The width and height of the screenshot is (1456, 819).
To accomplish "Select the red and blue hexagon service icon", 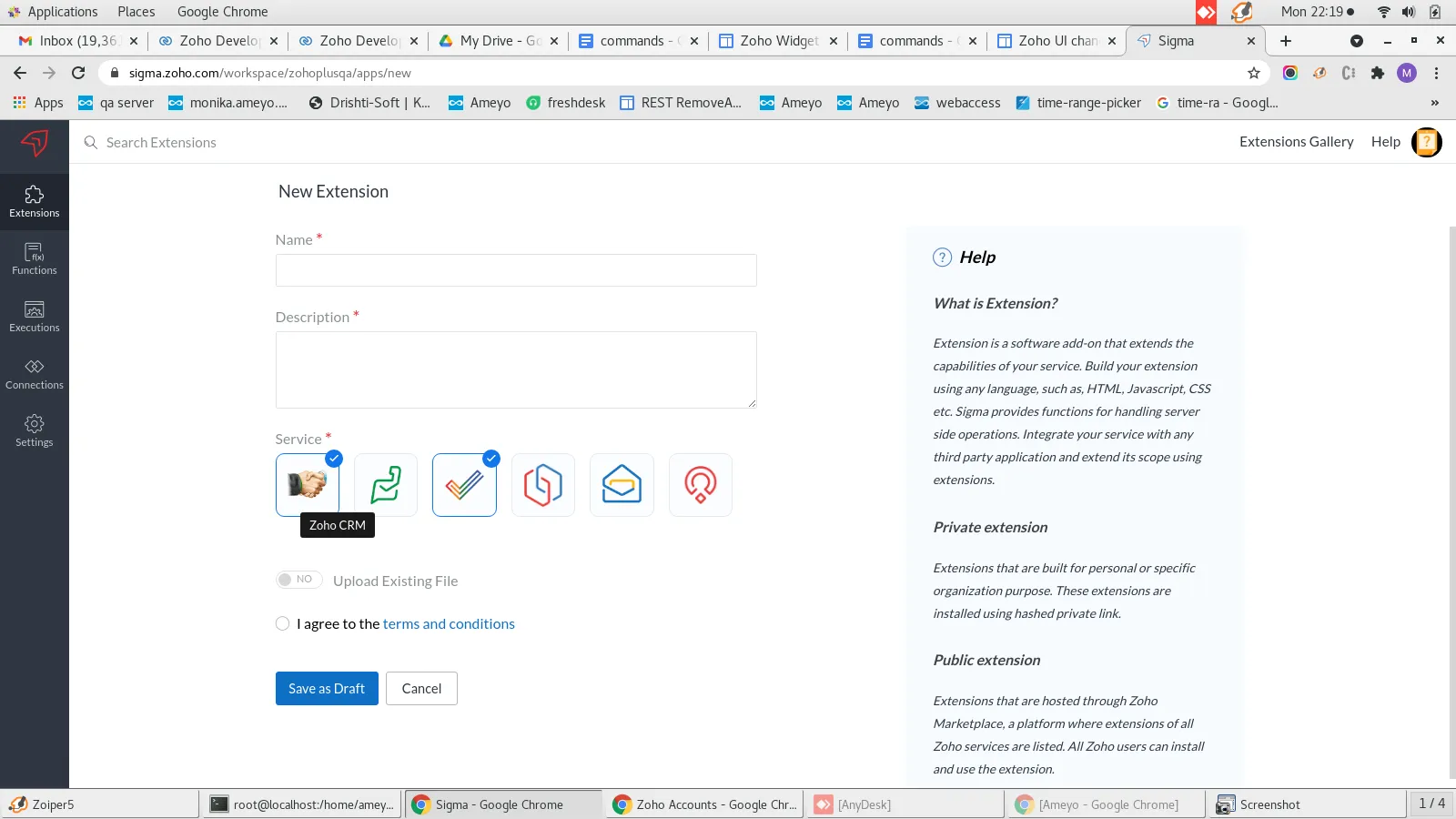I will [543, 485].
